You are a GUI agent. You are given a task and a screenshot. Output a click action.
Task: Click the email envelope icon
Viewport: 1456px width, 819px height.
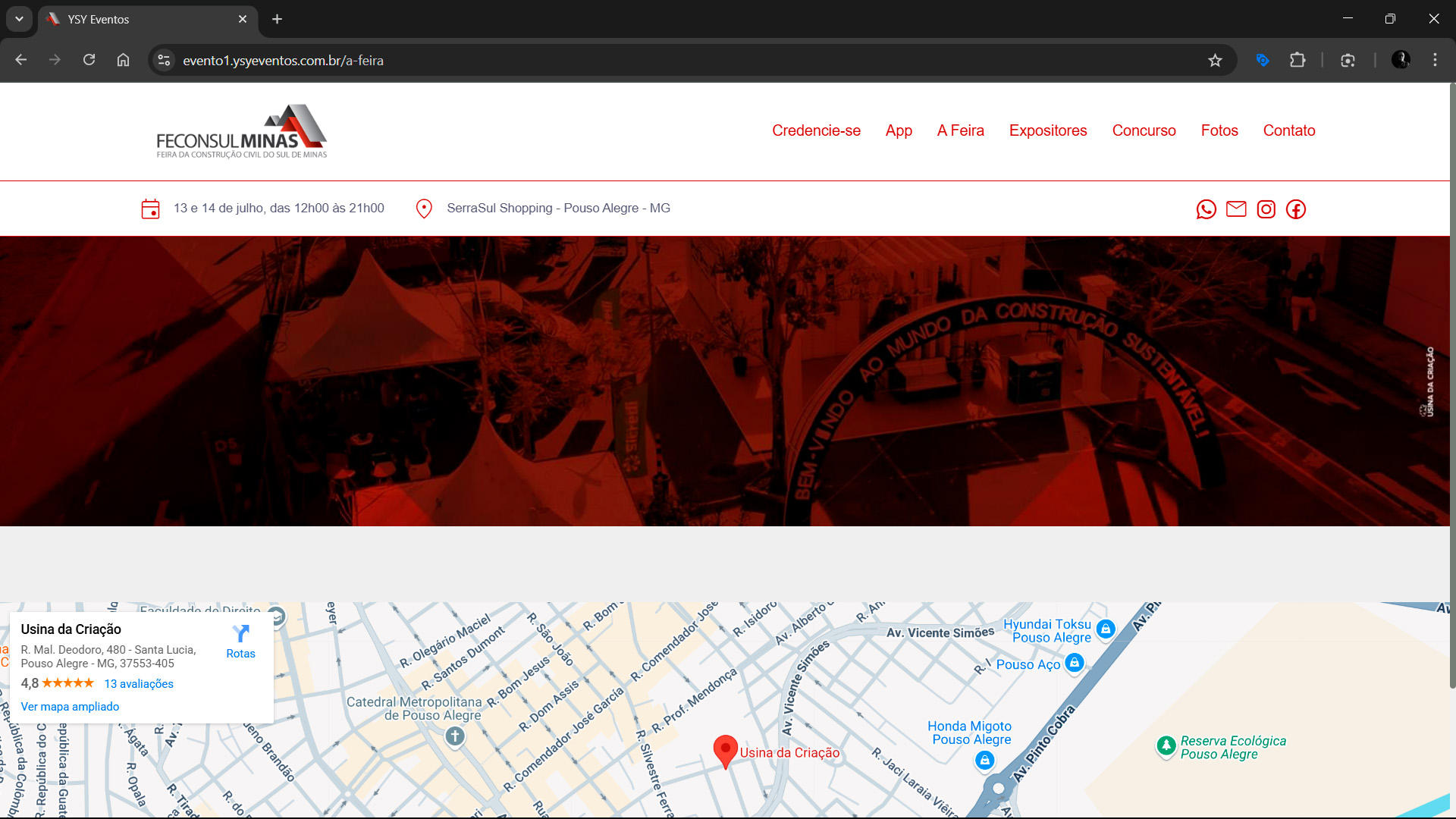tap(1236, 209)
